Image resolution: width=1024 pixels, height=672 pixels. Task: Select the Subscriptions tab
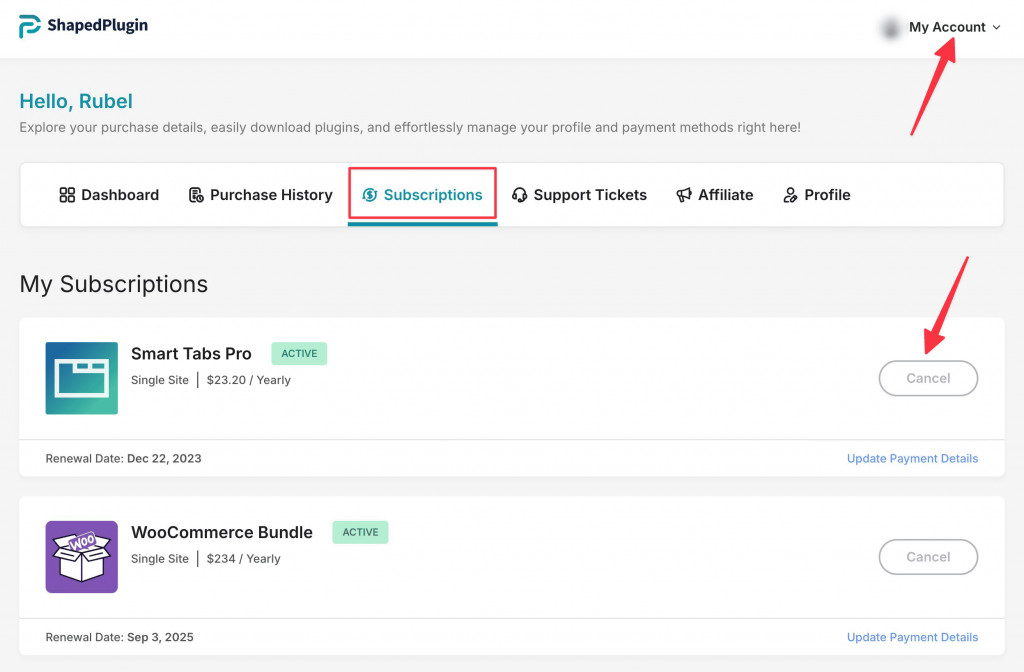[x=423, y=195]
